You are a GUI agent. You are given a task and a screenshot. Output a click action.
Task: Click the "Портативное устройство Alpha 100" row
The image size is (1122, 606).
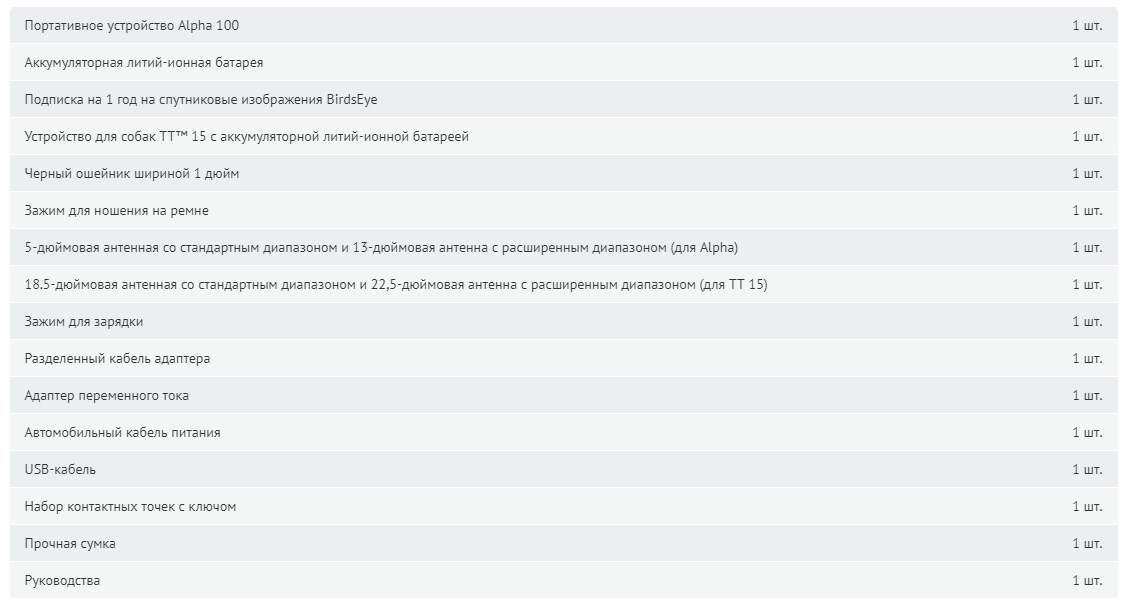click(x=563, y=25)
